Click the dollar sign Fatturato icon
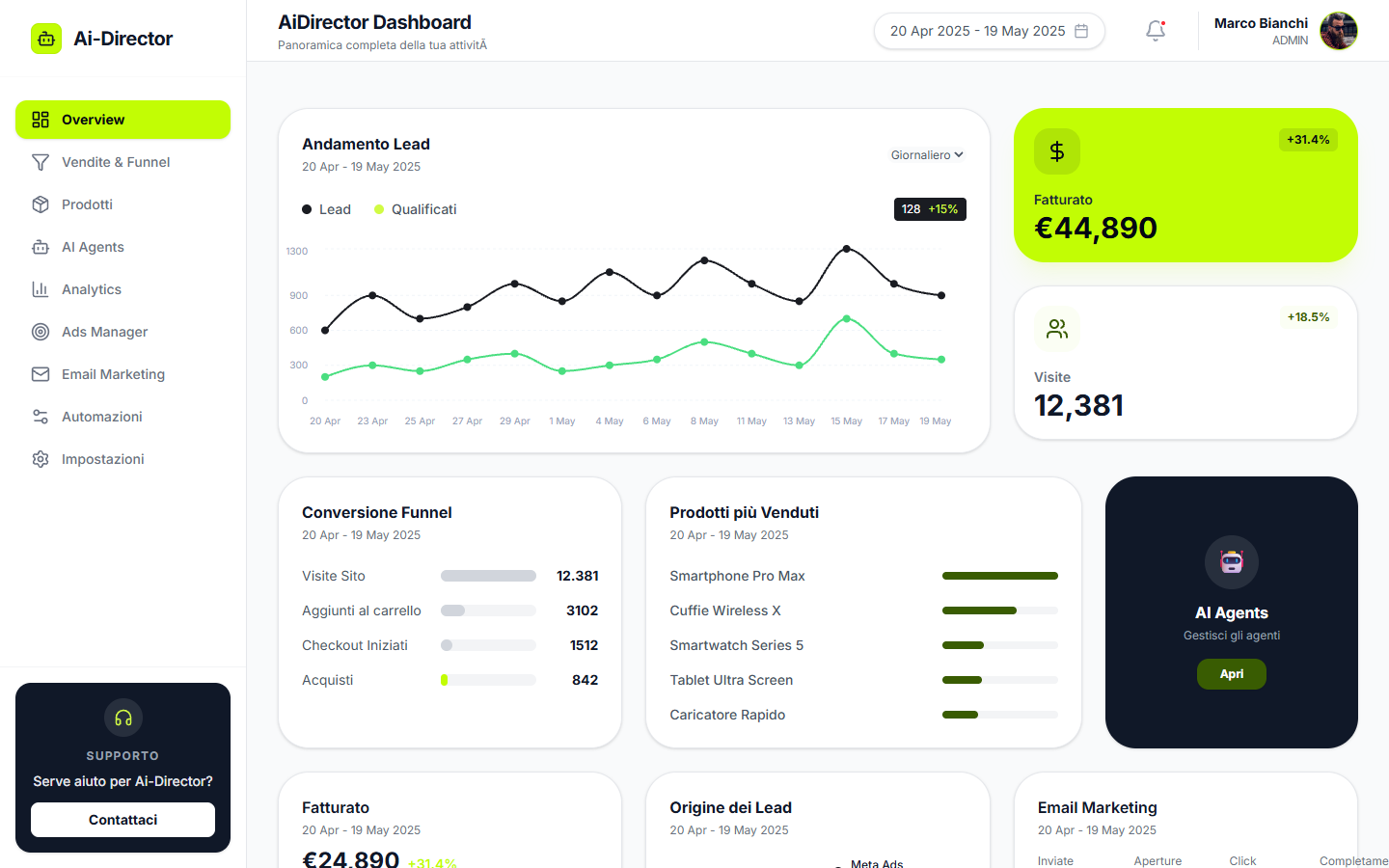The height and width of the screenshot is (868, 1389). coord(1057,151)
